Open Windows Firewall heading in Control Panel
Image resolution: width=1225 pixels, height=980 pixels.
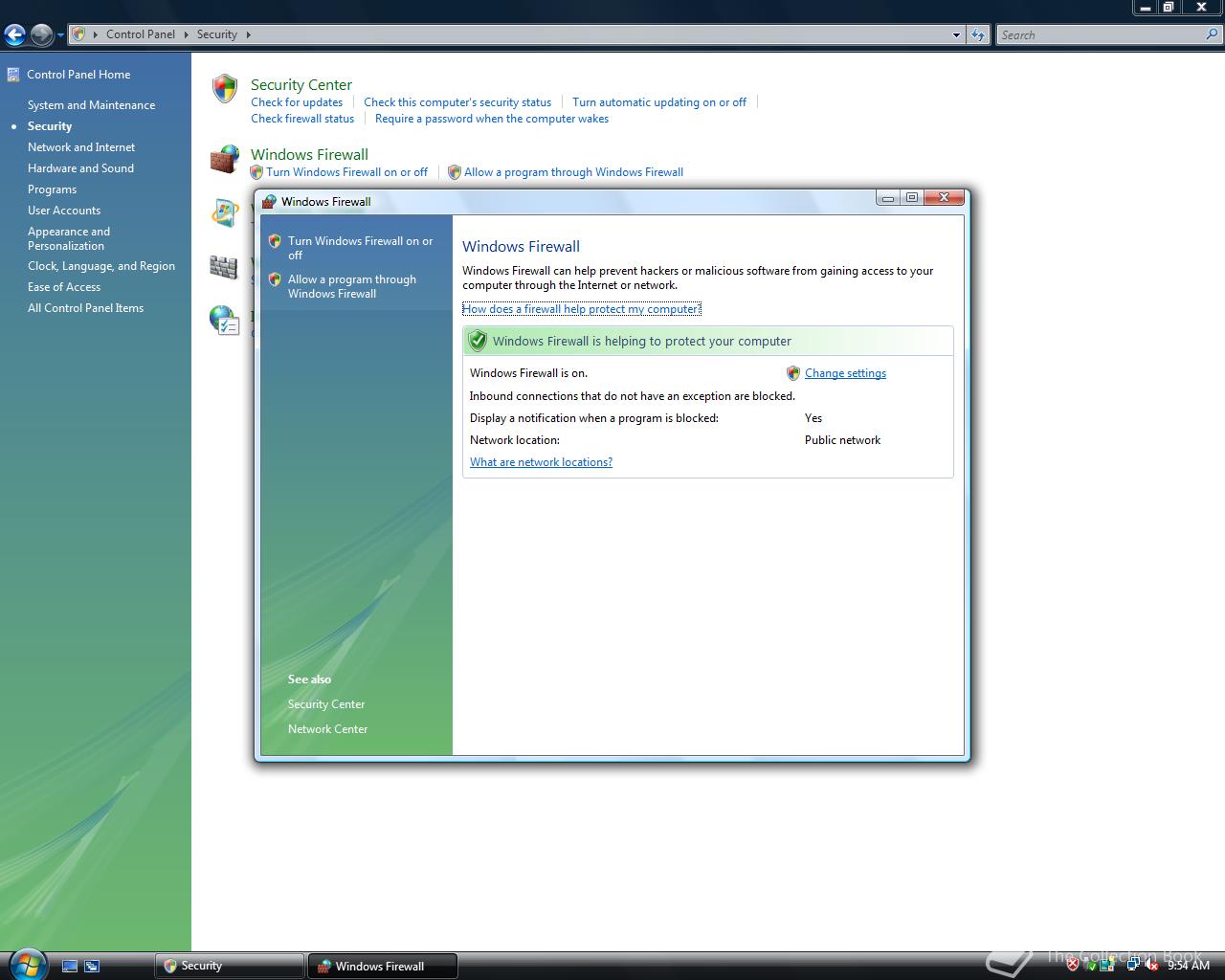click(309, 154)
